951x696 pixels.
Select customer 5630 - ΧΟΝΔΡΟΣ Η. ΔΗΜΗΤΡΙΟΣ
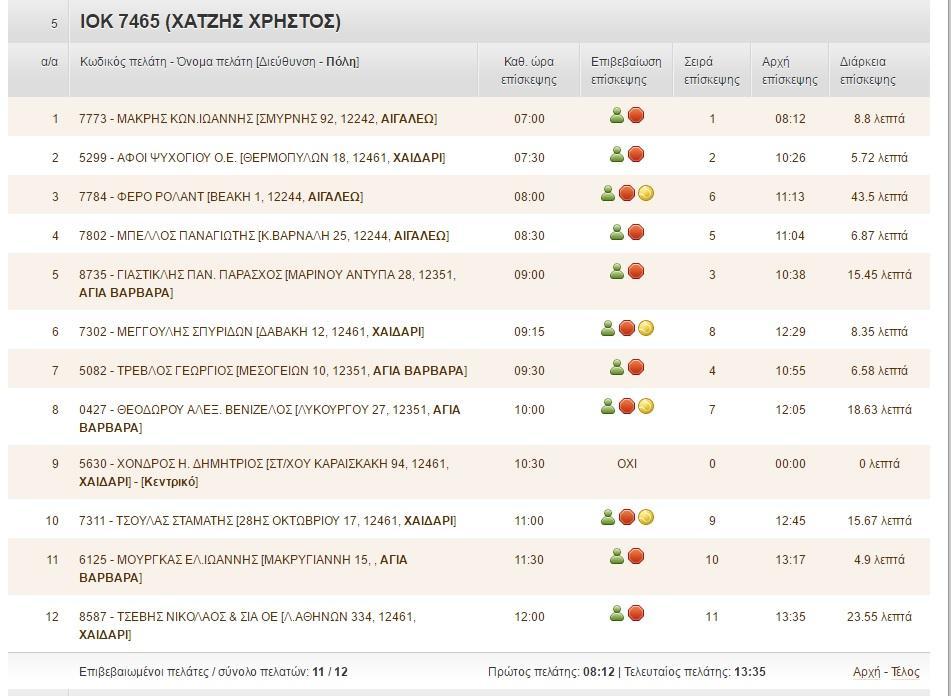(264, 472)
